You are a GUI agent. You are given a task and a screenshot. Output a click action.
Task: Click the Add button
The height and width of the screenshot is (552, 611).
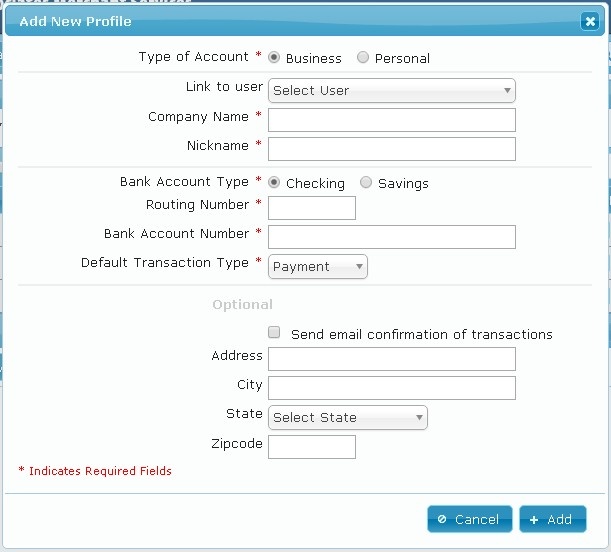(x=553, y=519)
